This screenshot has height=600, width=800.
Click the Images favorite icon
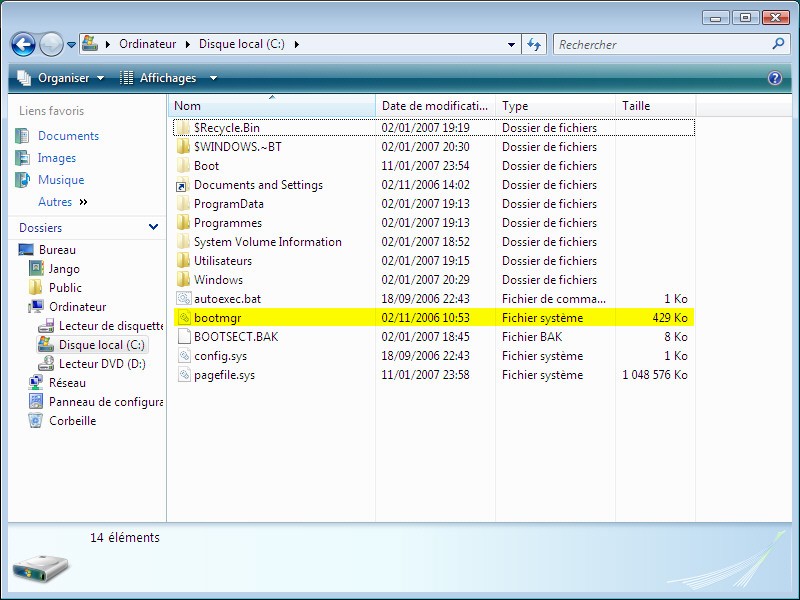[x=22, y=158]
